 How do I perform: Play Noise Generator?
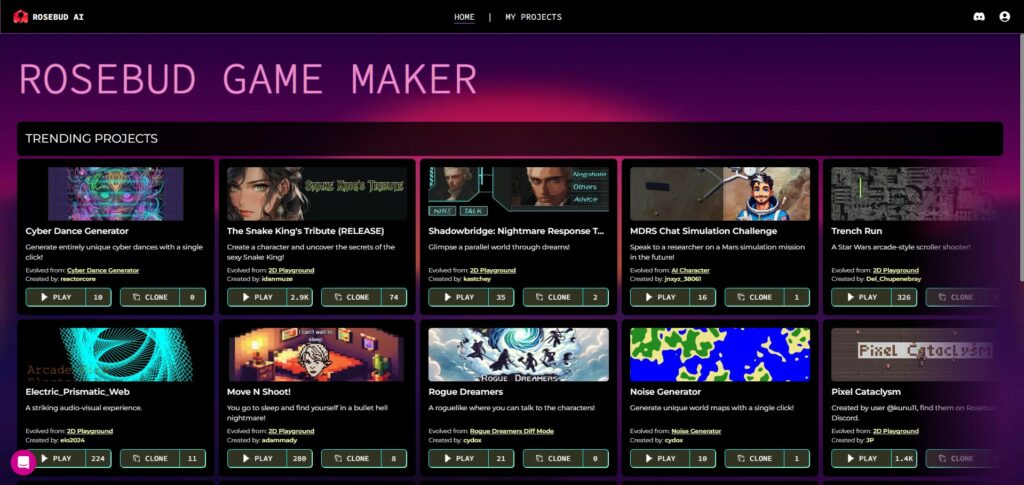660,458
